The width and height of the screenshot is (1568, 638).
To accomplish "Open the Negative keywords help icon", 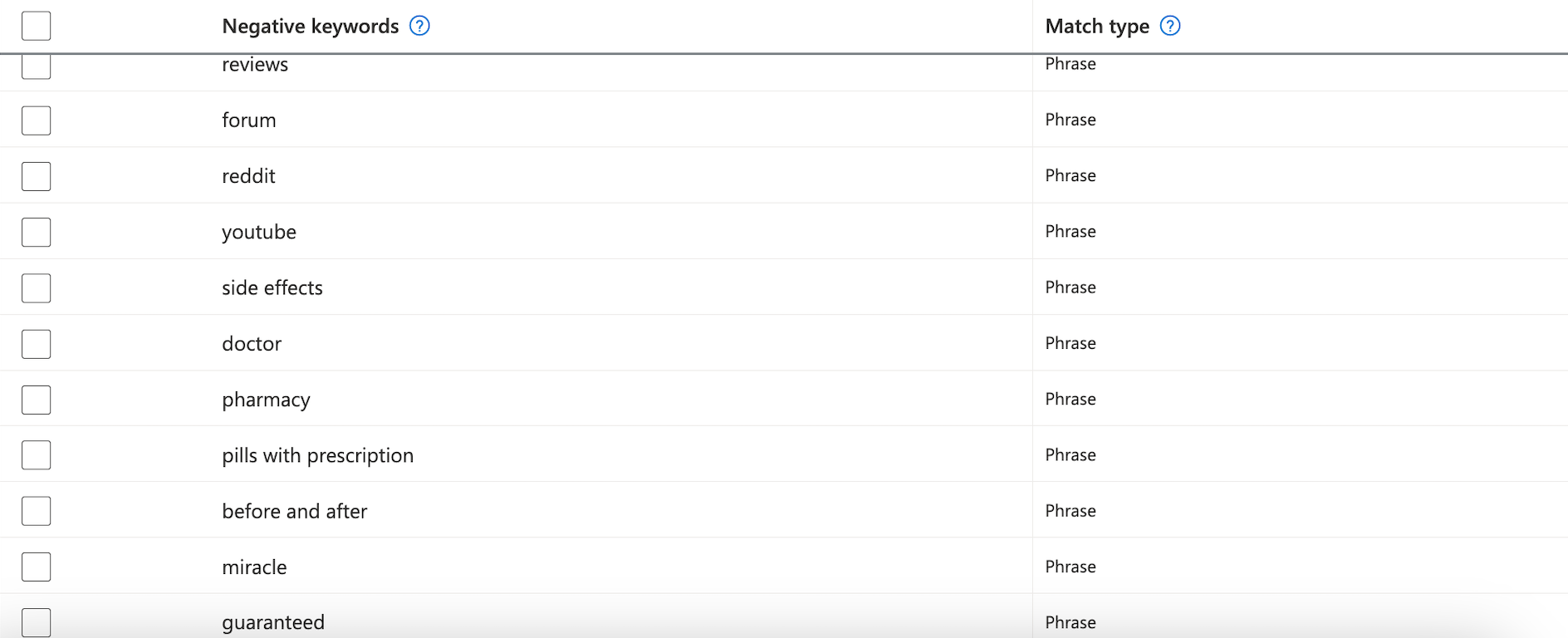I will point(419,26).
